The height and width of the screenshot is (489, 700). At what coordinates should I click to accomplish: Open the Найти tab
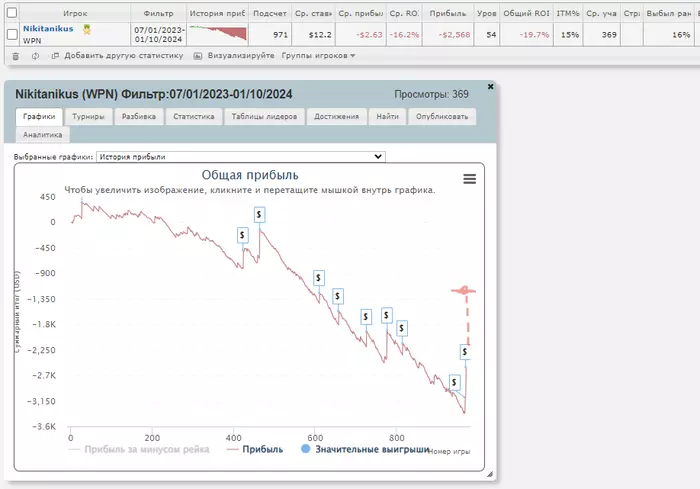387,117
